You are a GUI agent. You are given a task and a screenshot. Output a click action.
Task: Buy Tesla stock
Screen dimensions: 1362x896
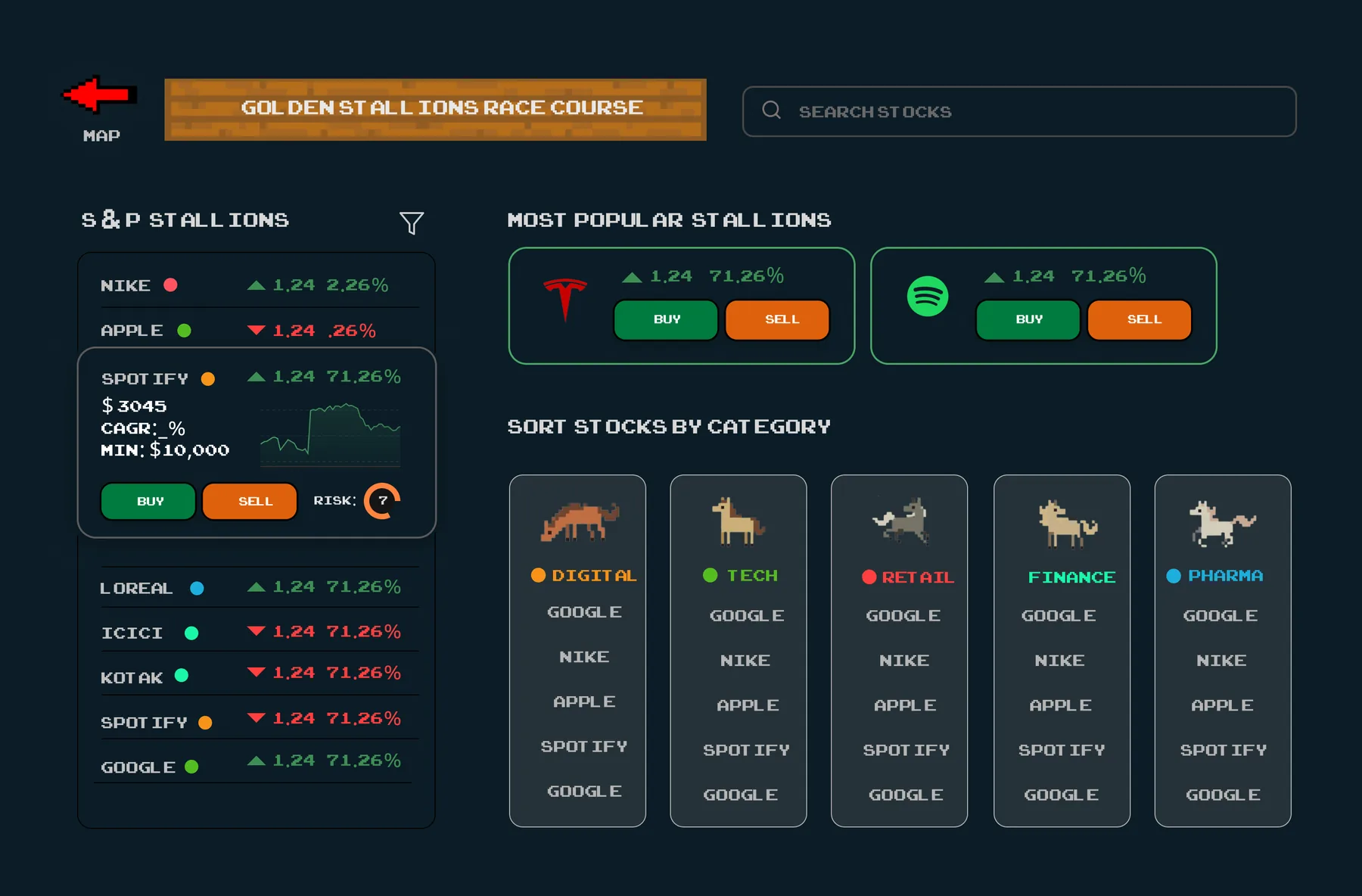[666, 319]
